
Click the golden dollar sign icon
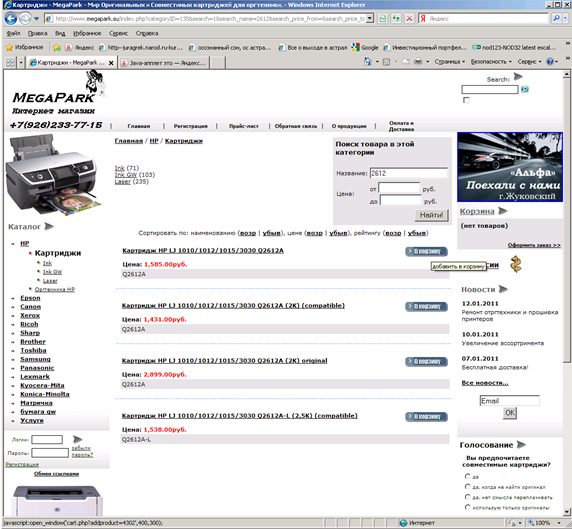point(515,264)
